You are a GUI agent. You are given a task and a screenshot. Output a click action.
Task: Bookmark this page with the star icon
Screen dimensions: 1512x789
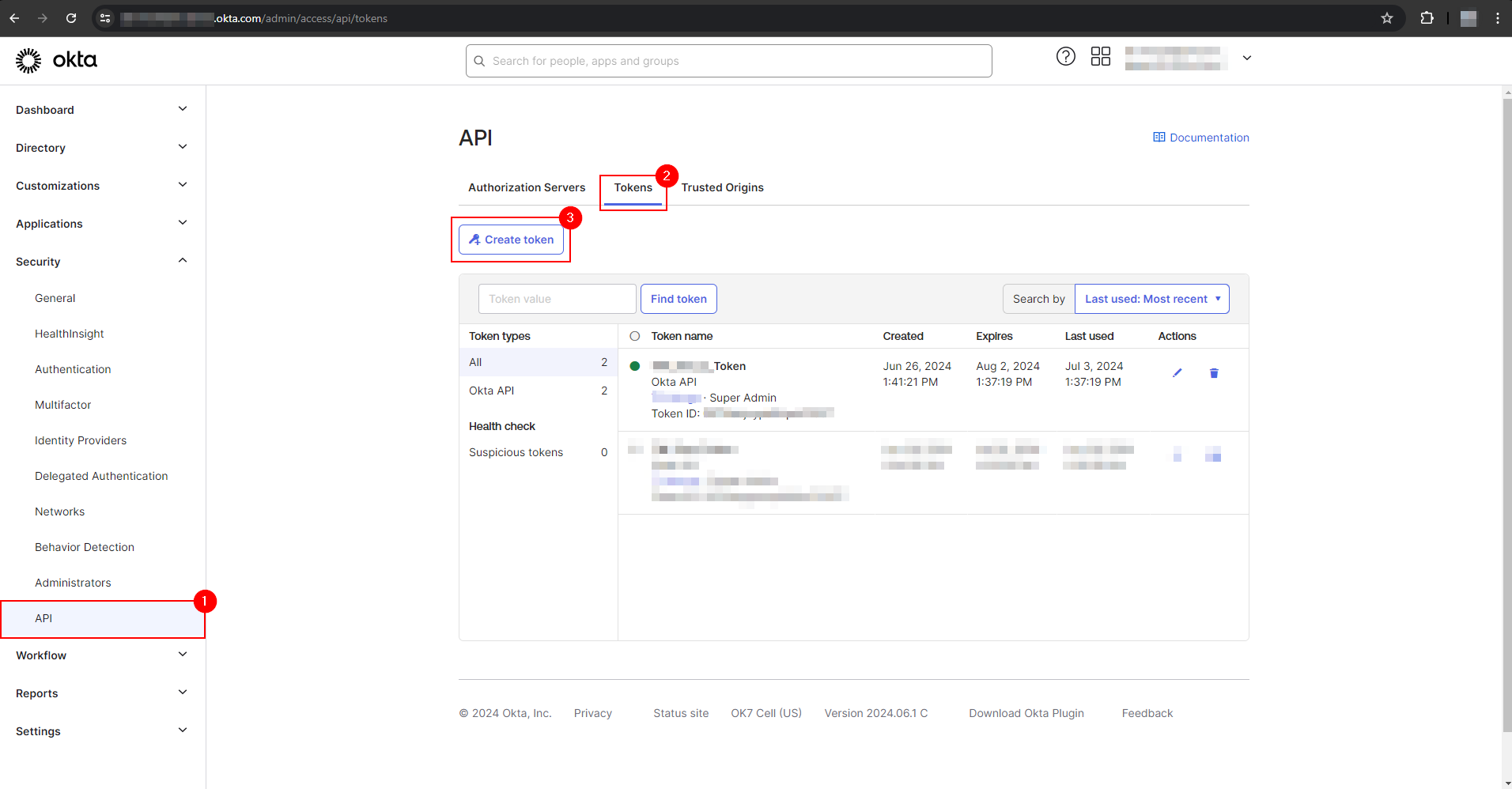point(1387,18)
